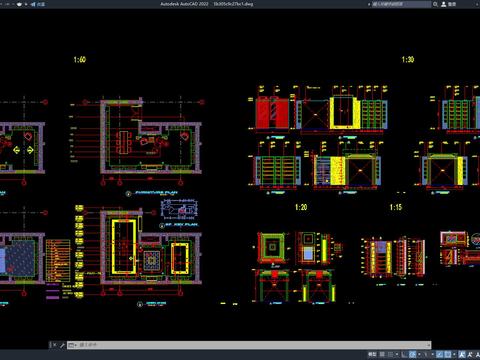Expand object snap settings dropdown arrow
Image resolution: width=480 pixels, height=360 pixels.
[x=454, y=354]
